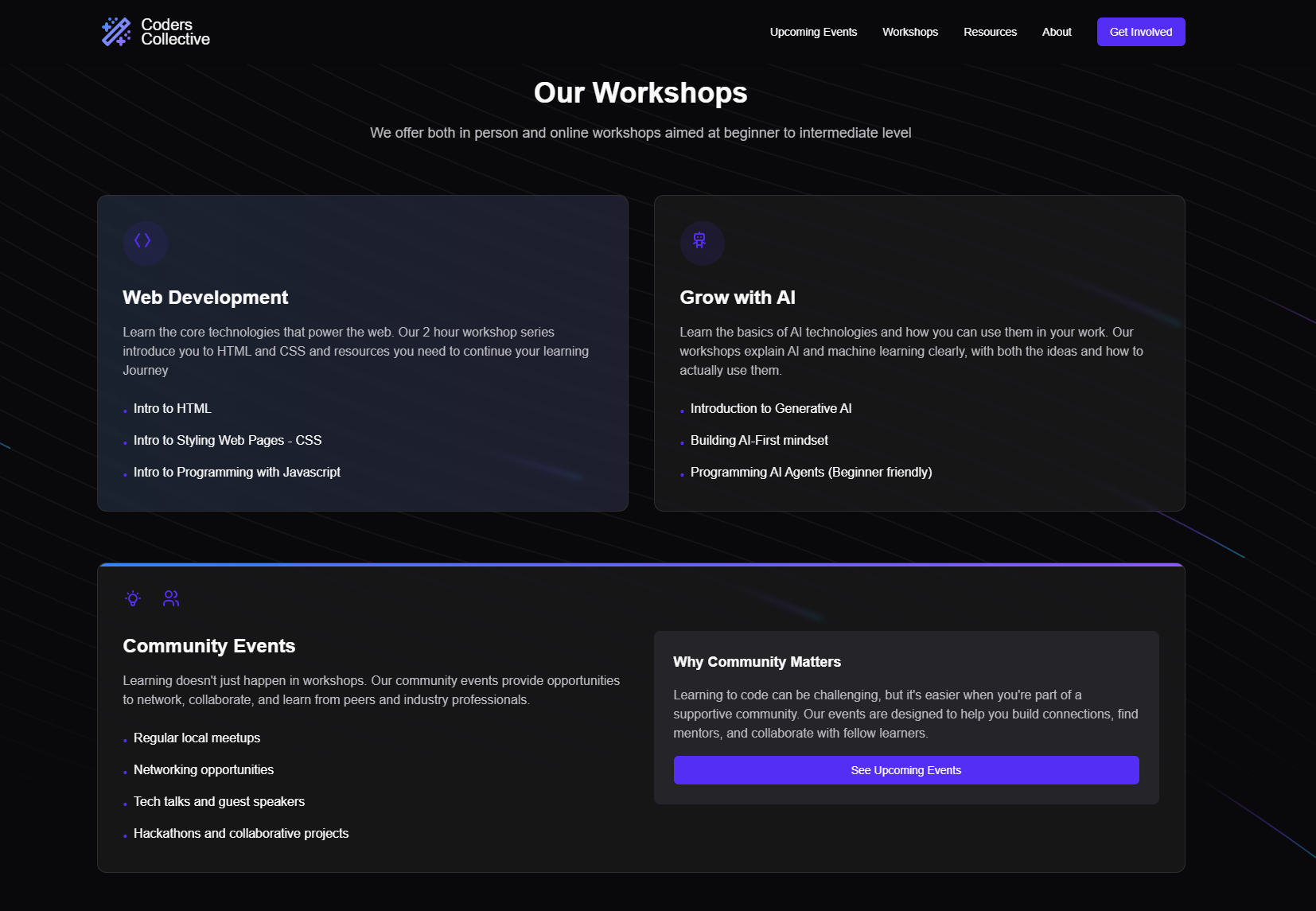This screenshot has width=1316, height=911.
Task: Click the Get Involved button
Action: (1141, 32)
